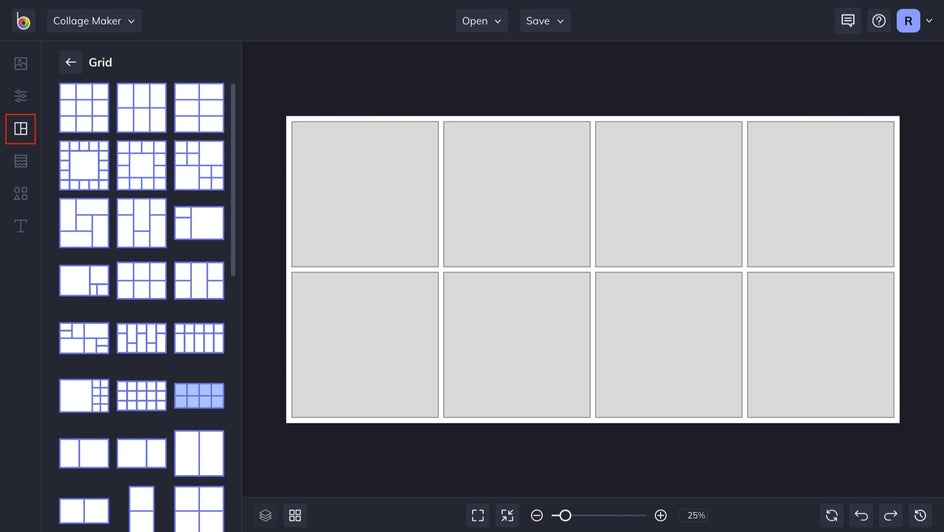Click the 25% zoom value field
The height and width of the screenshot is (532, 944).
[696, 516]
